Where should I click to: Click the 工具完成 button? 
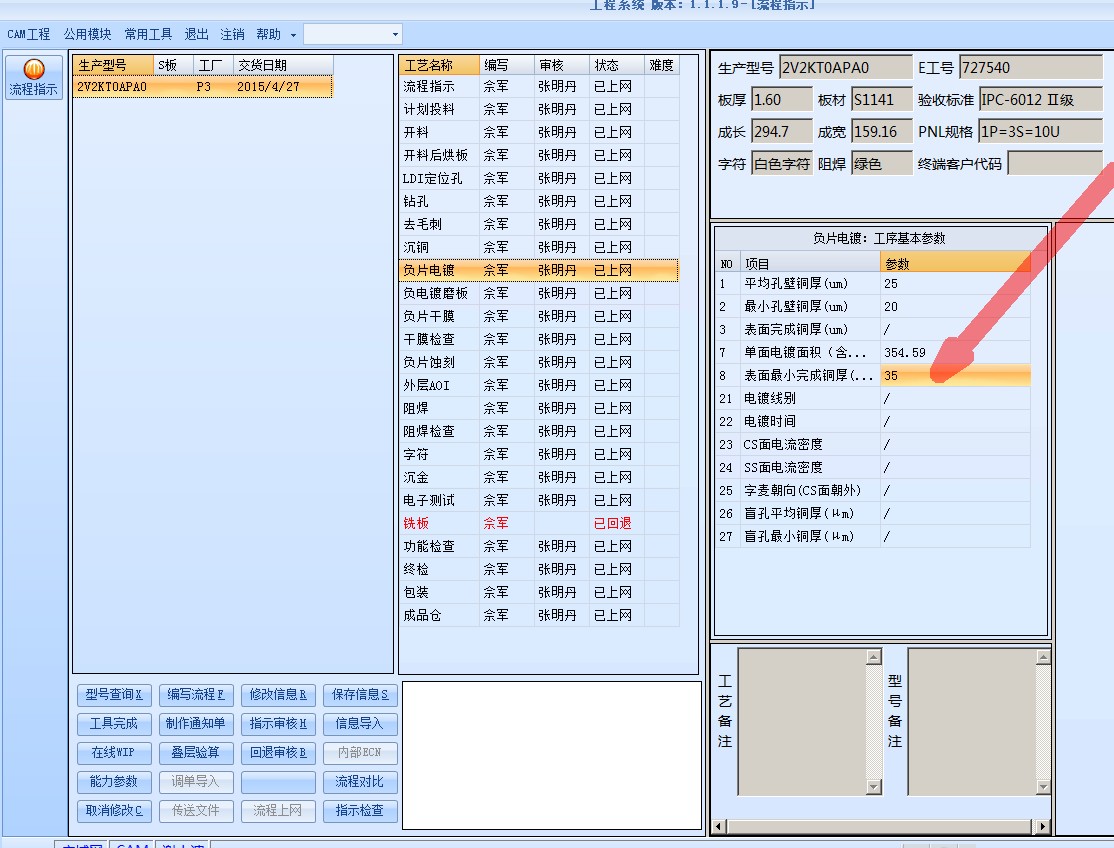coord(114,724)
